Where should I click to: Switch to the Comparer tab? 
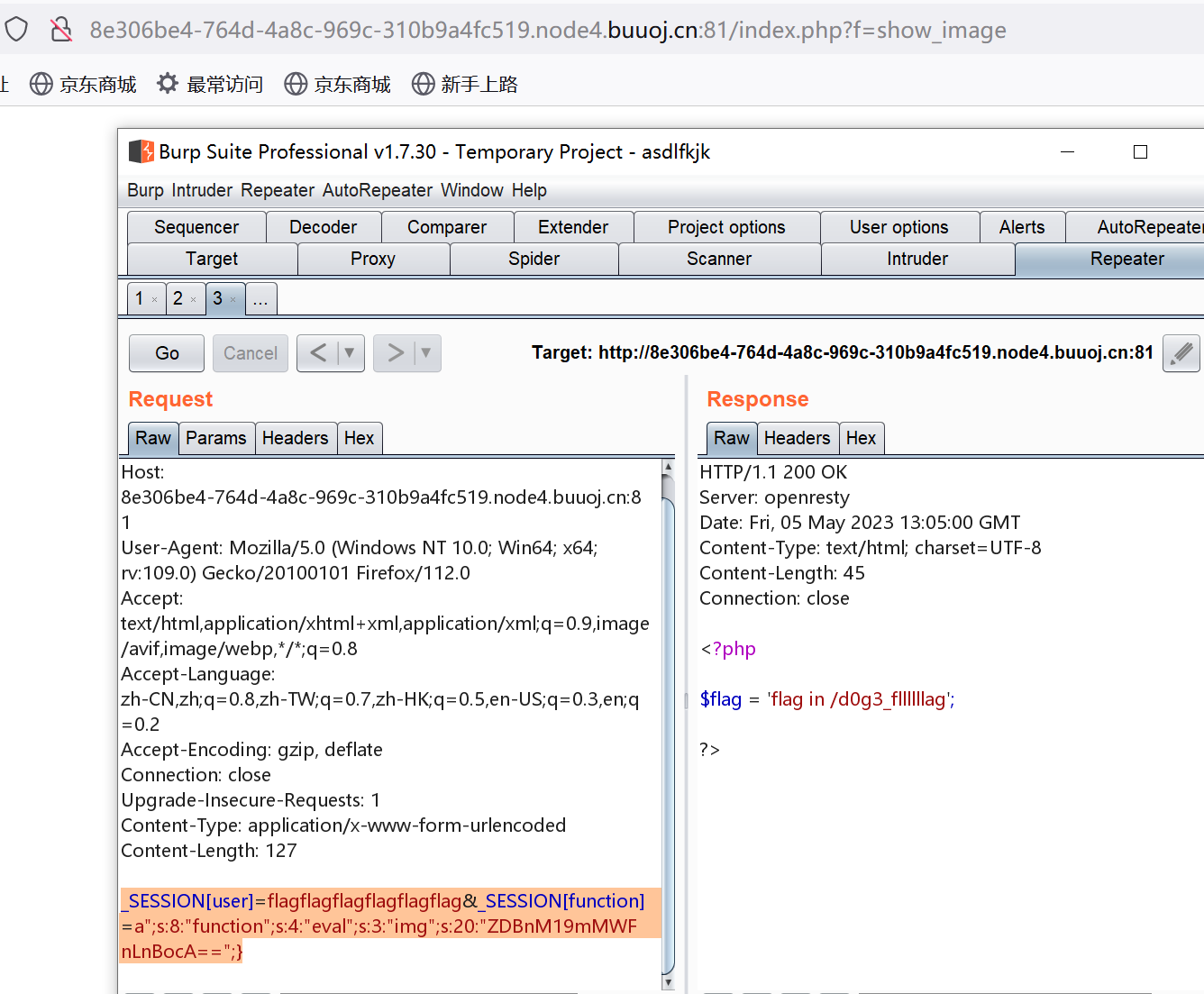tap(447, 227)
